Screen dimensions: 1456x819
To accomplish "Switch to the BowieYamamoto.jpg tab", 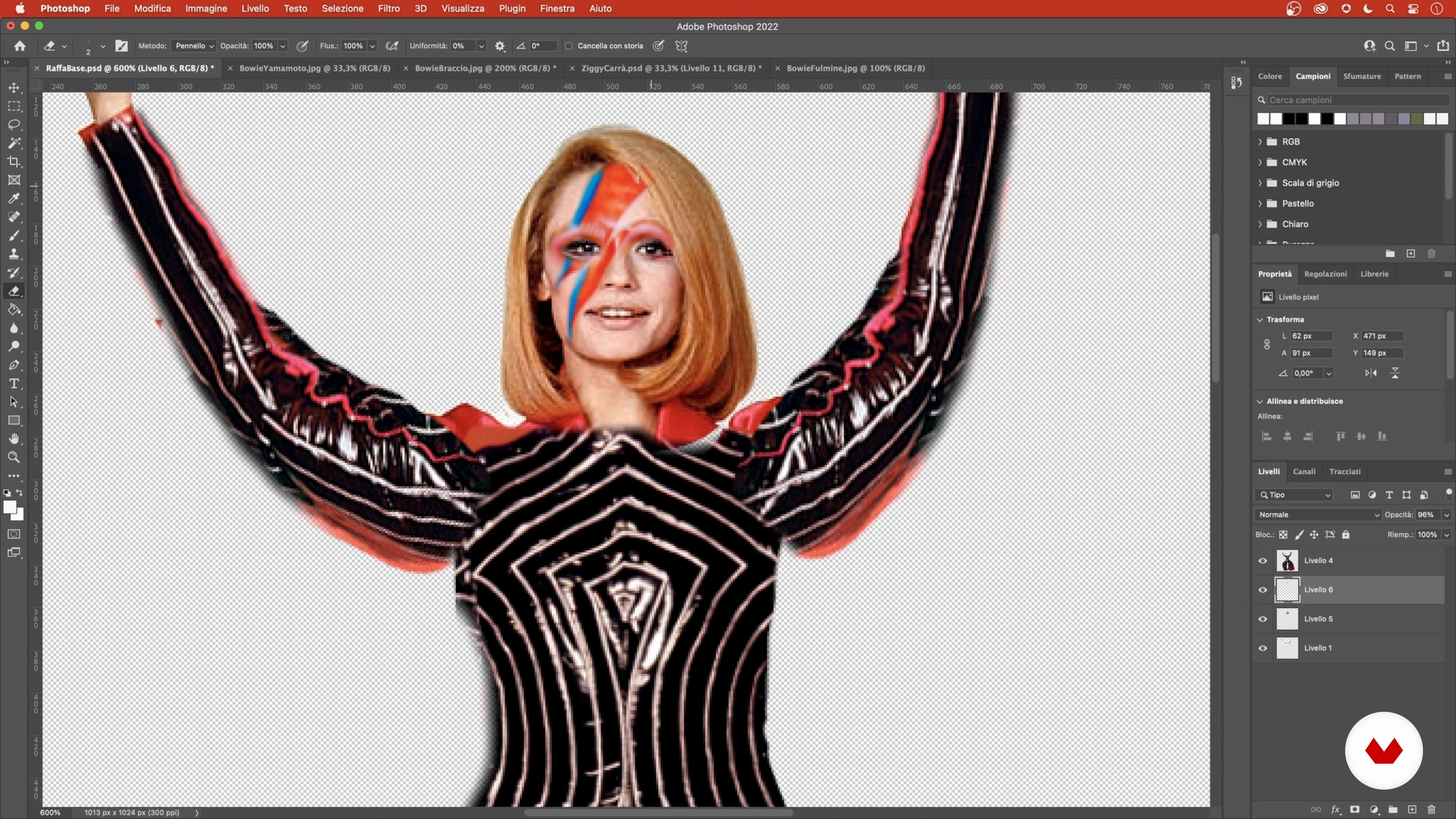I will point(314,68).
